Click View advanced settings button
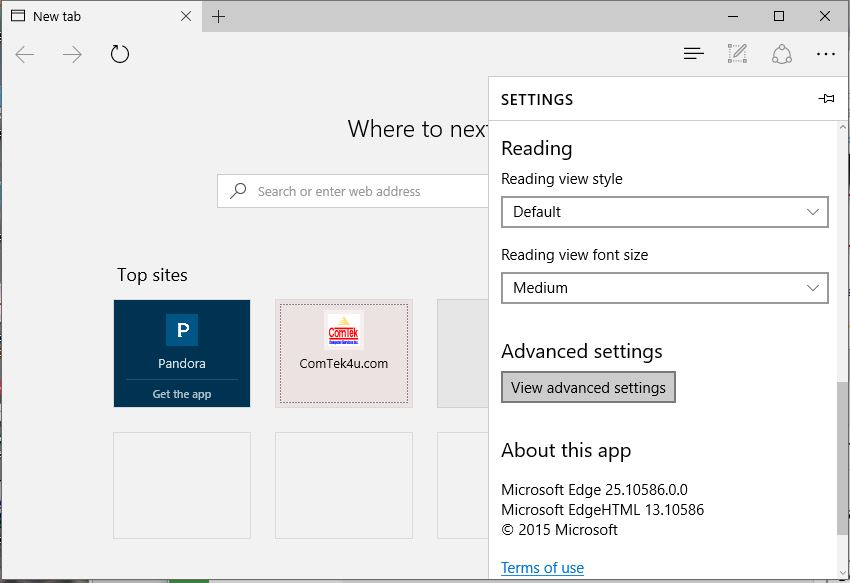850x583 pixels. pyautogui.click(x=588, y=387)
